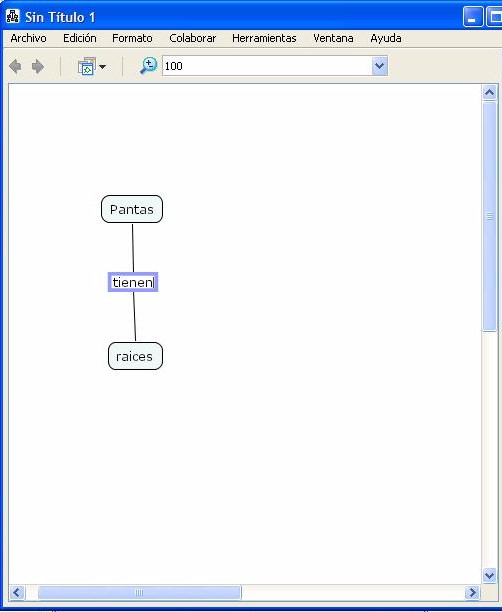Open the Ventana menu
This screenshot has height=612, width=502.
[333, 38]
